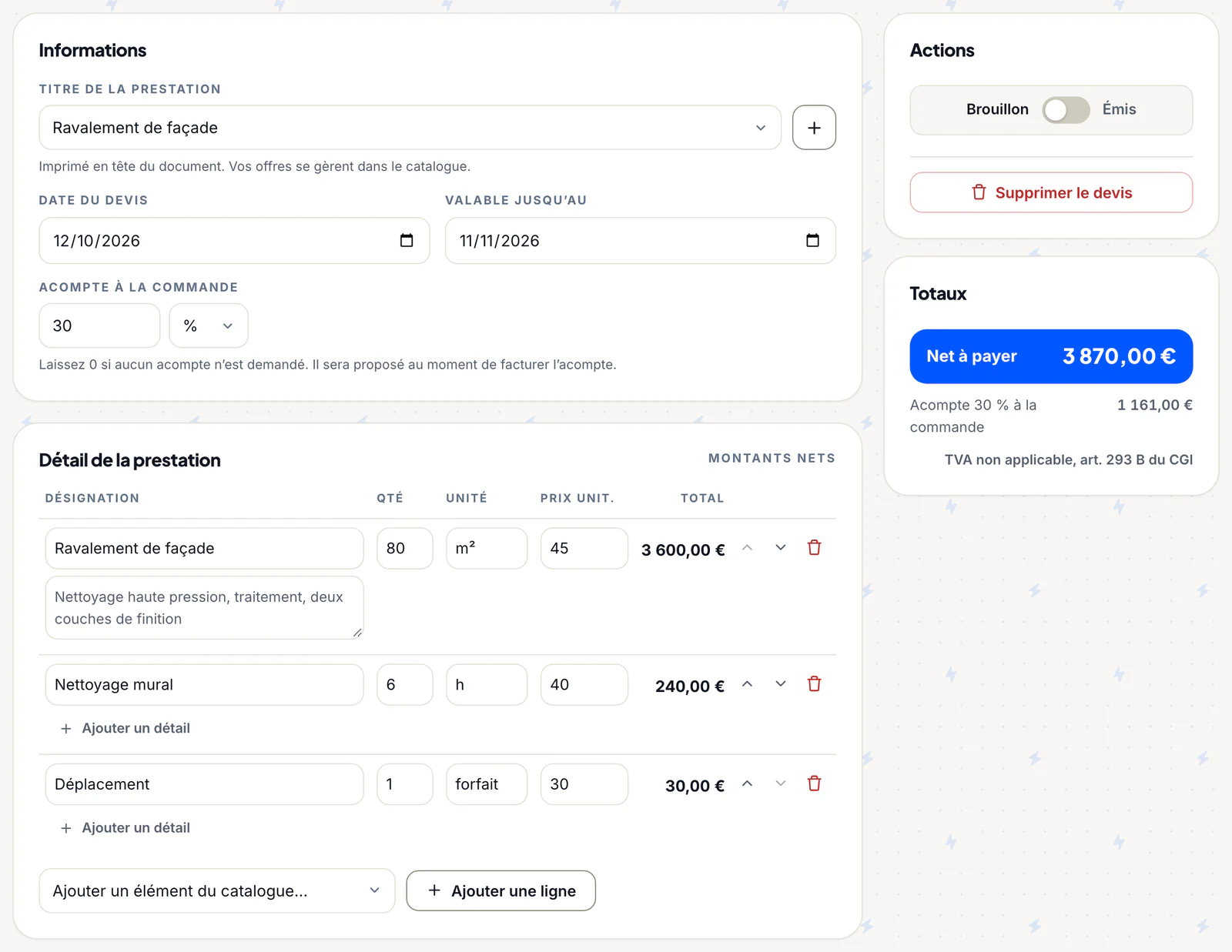This screenshot has width=1232, height=952.
Task: Edit the Ravalement de façade designation field
Action: point(204,548)
